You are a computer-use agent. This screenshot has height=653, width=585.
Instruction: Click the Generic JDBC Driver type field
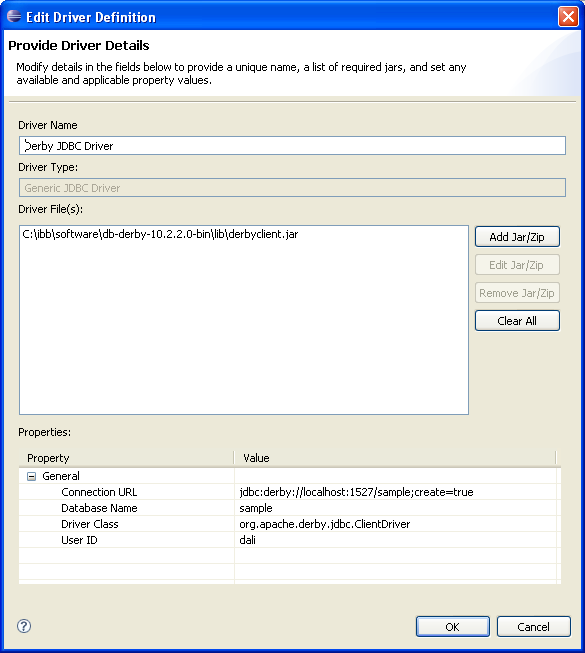[x=292, y=188]
